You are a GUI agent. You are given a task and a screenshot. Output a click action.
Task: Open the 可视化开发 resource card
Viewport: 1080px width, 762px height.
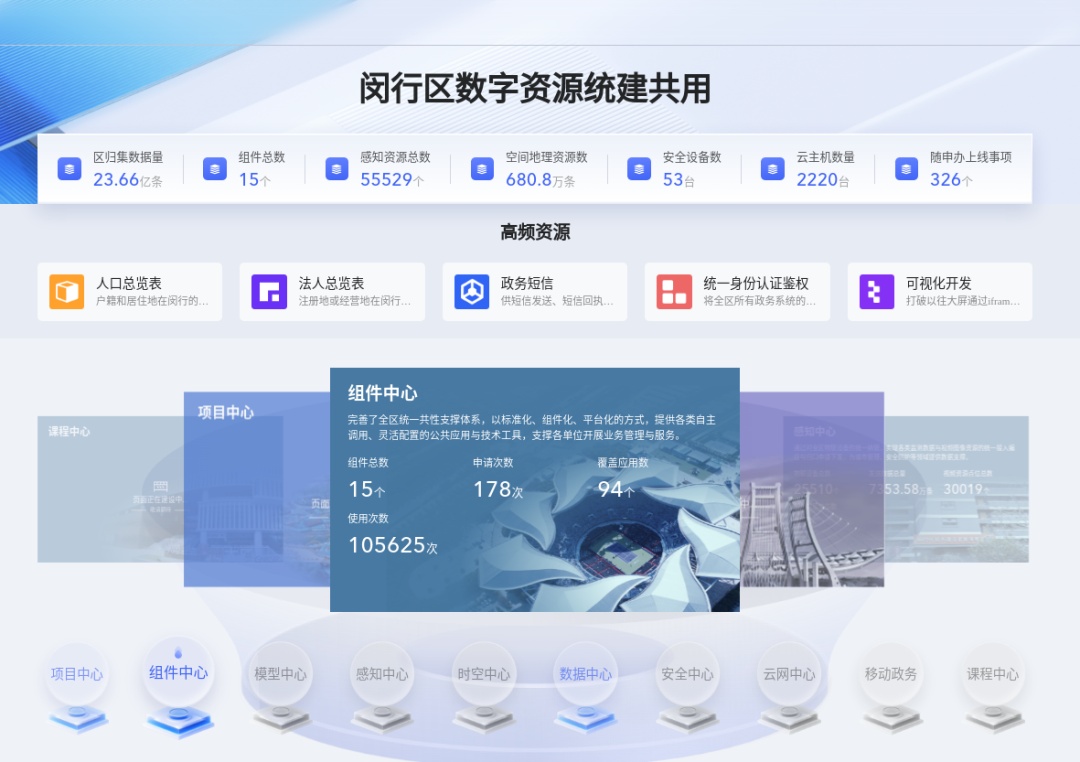coord(939,291)
